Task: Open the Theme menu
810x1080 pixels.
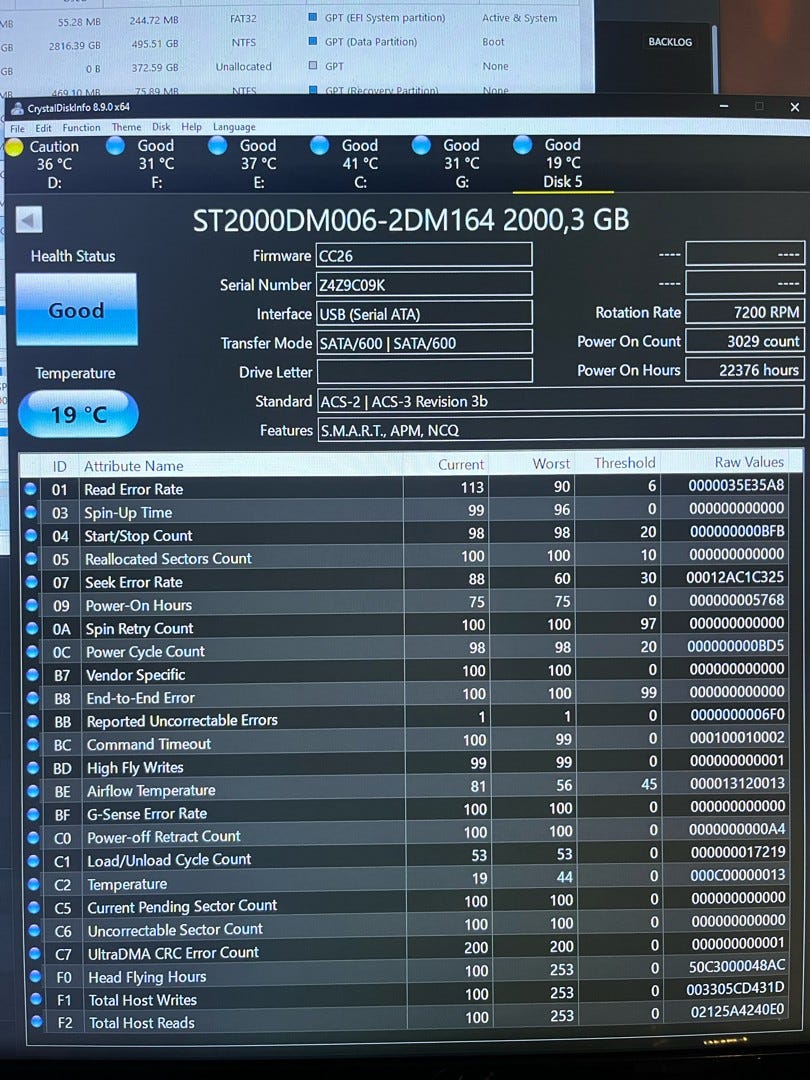Action: tap(126, 127)
